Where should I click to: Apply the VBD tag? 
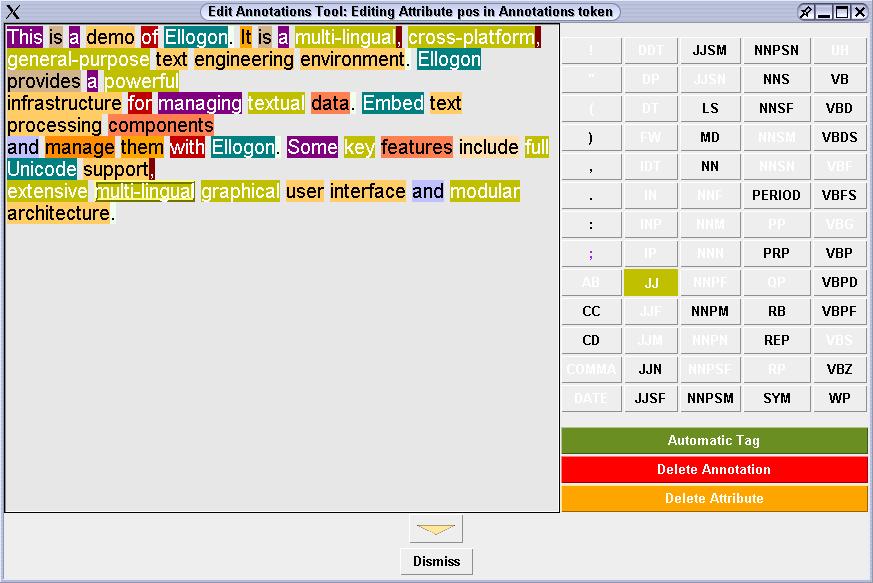(840, 108)
